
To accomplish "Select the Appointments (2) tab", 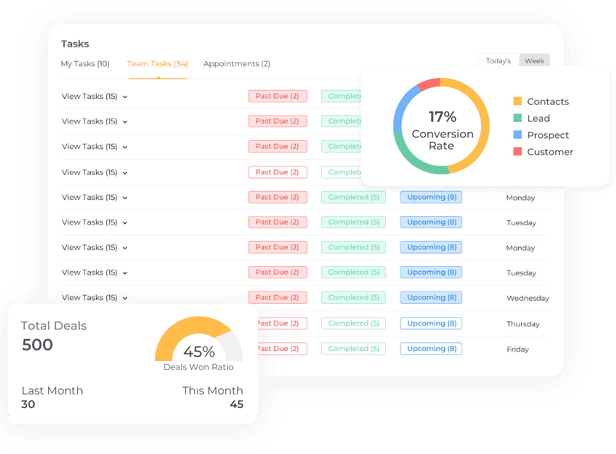I will point(236,64).
